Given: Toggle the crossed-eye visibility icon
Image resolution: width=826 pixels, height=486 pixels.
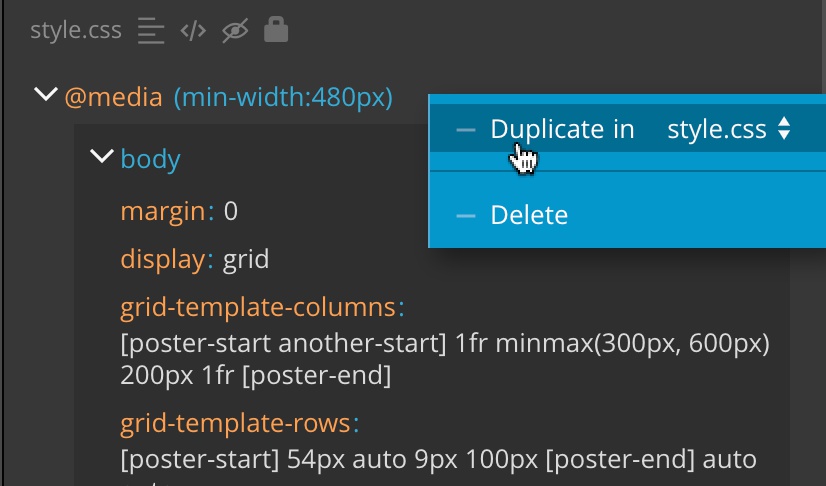Looking at the screenshot, I should (235, 31).
